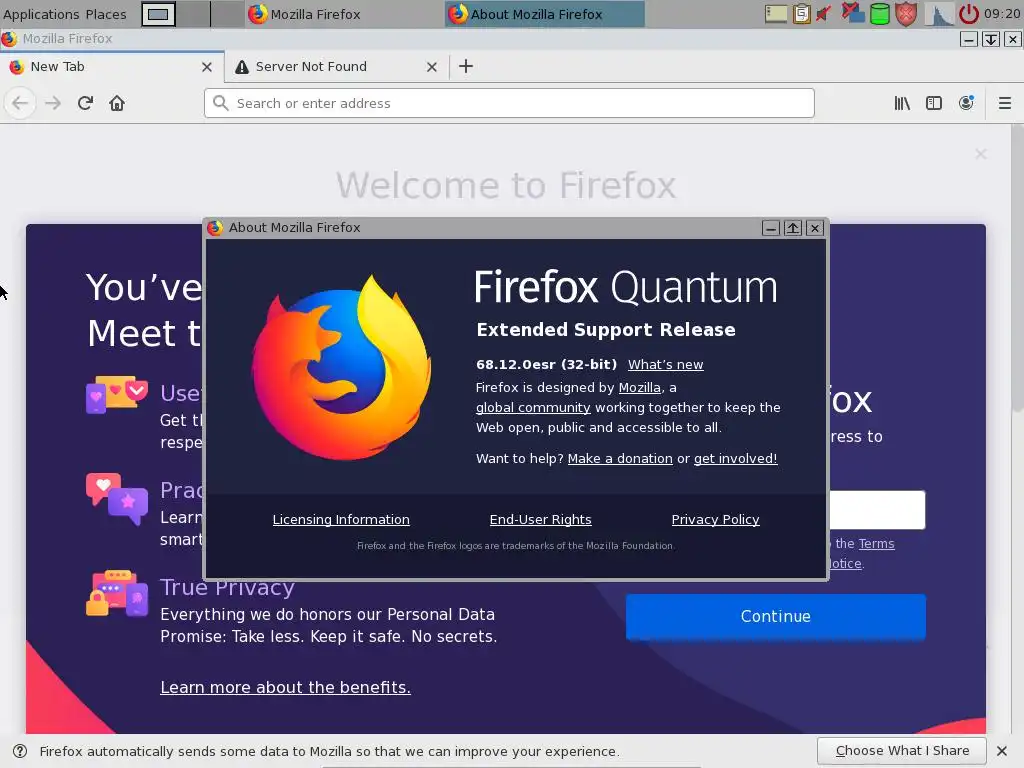Screen dimensions: 1024x768
Task: Click the power/logout icon in system panel
Action: coord(968,14)
